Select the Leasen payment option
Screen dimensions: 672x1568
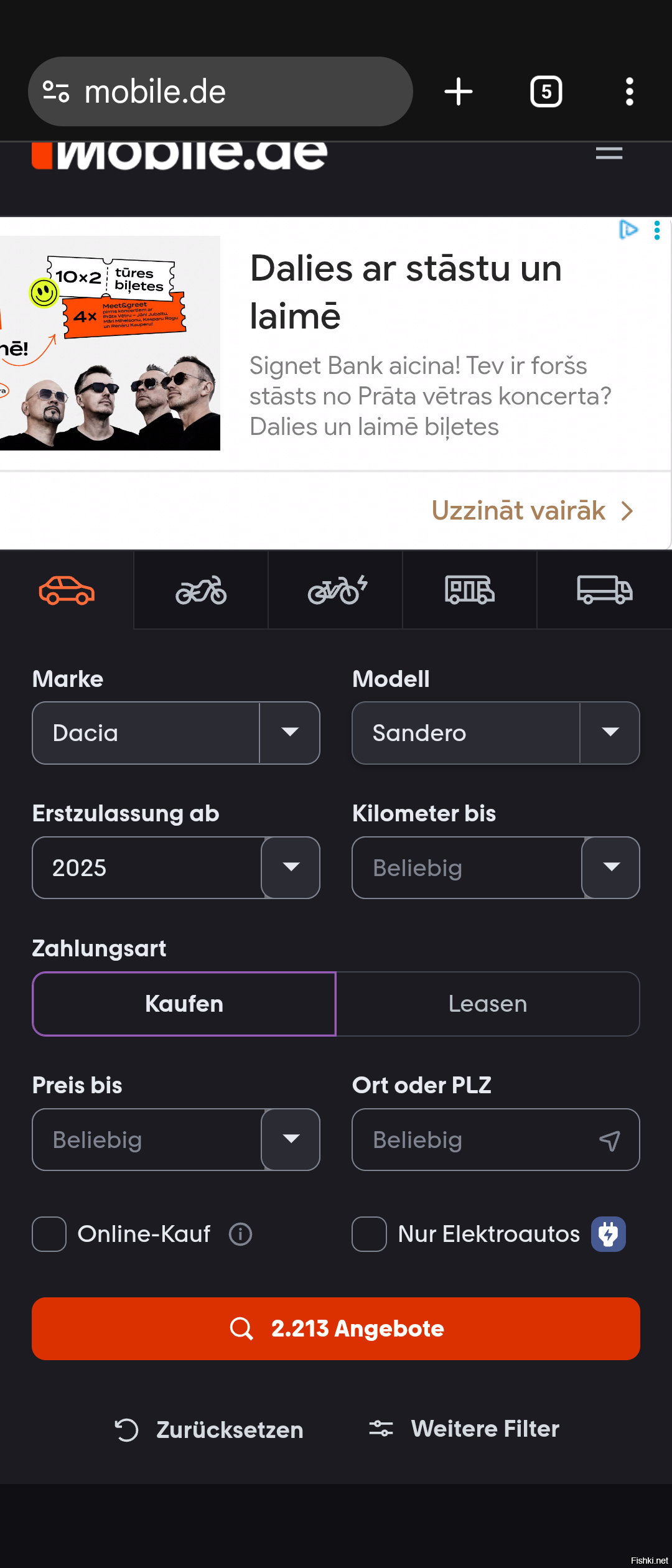click(x=488, y=1004)
